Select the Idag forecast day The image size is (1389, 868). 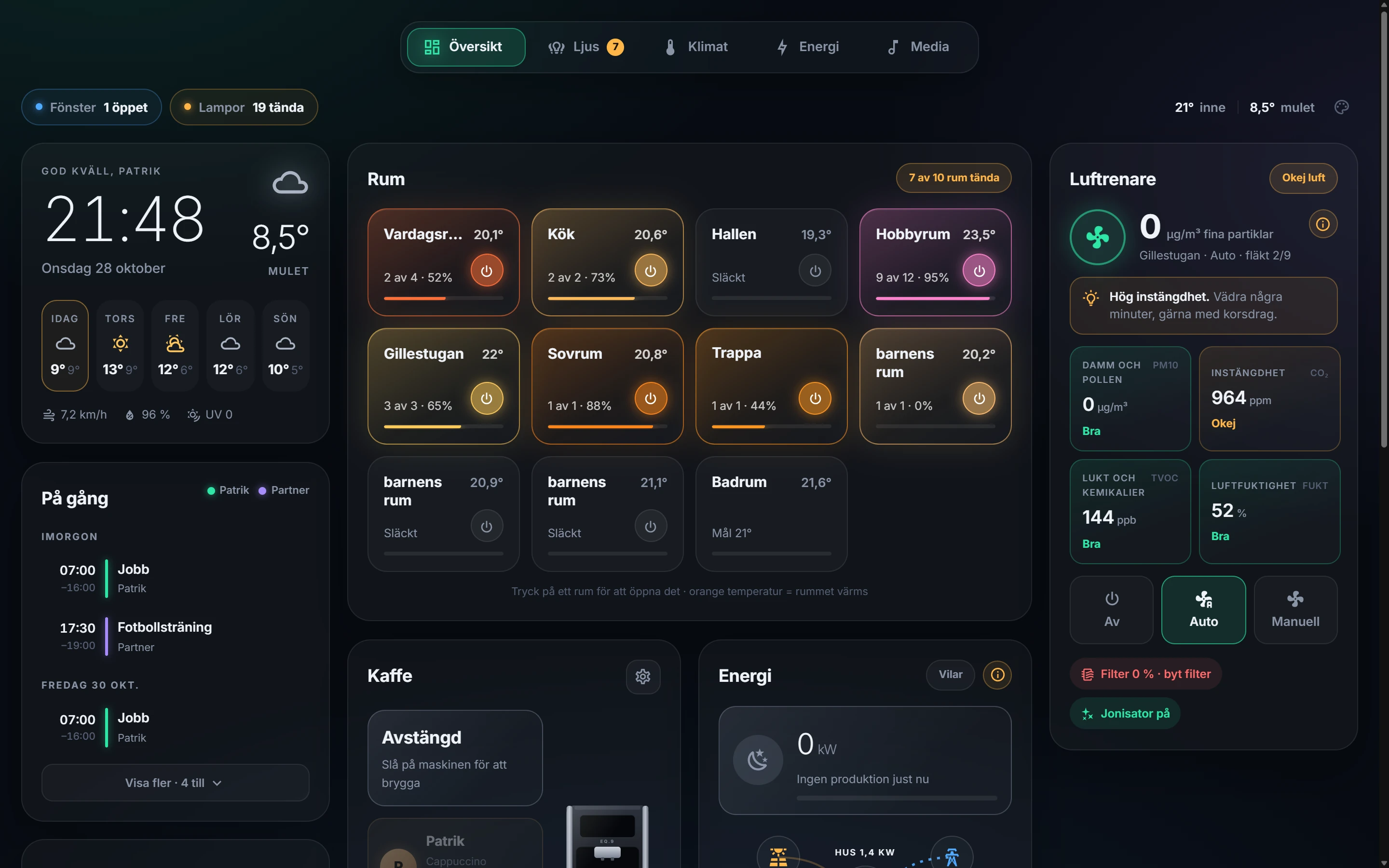(65, 346)
